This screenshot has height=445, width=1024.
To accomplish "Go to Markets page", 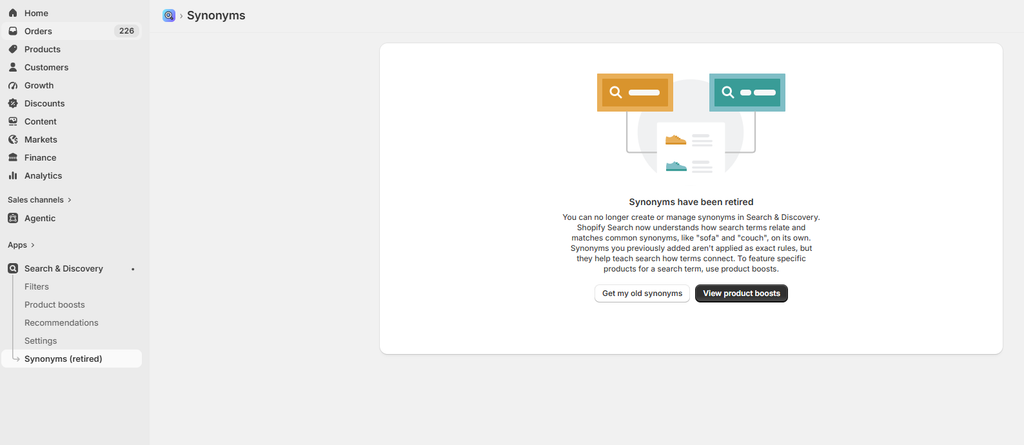I will (71, 140).
